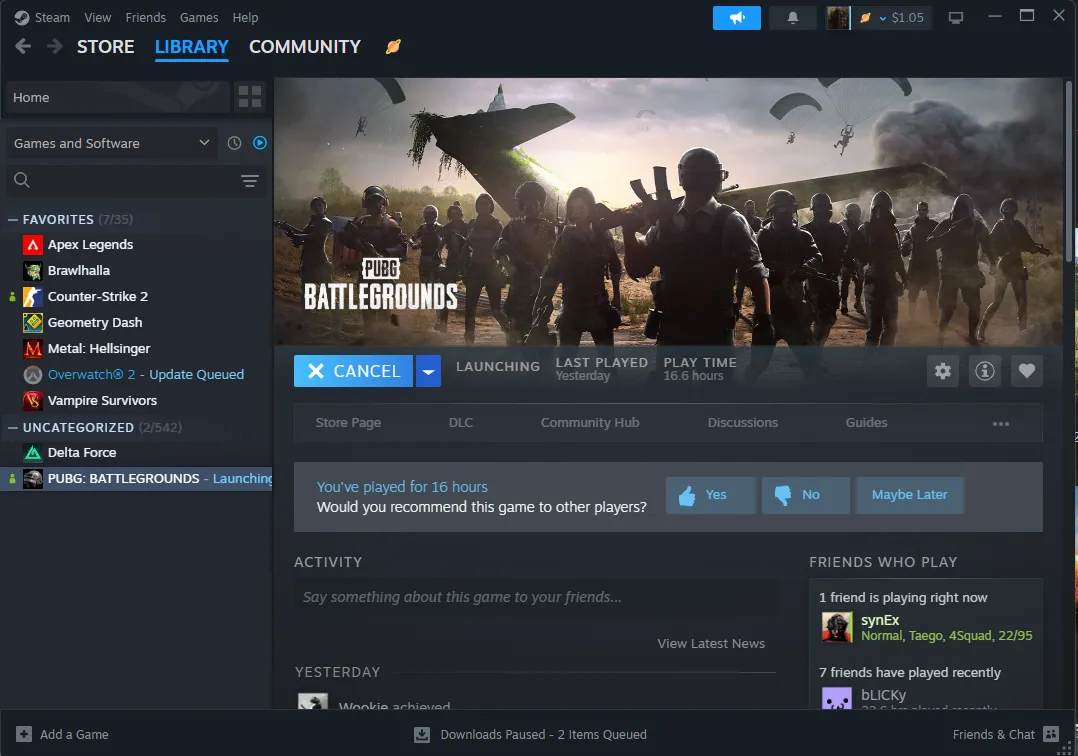Mark Yes to recommend PUBG to players
The height and width of the screenshot is (756, 1078).
tap(710, 495)
